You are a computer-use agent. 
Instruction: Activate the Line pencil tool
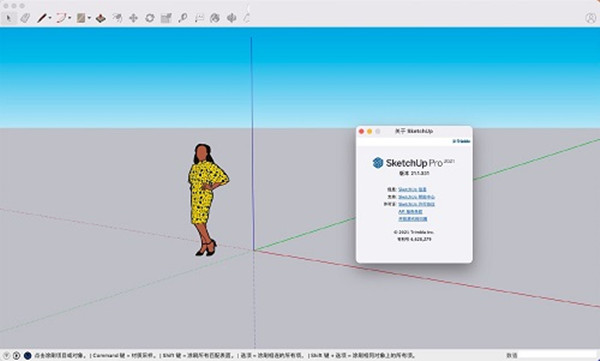coord(42,18)
